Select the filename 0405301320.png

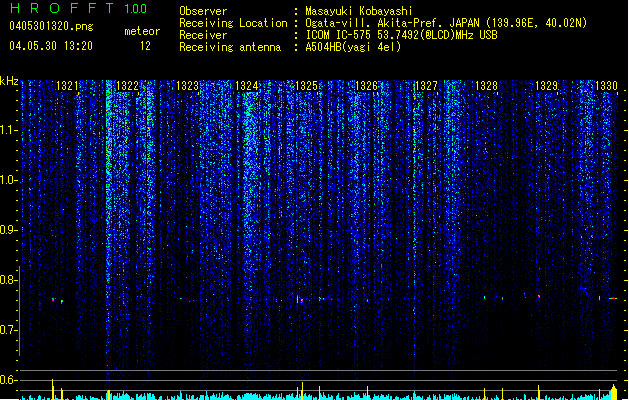tap(51, 27)
